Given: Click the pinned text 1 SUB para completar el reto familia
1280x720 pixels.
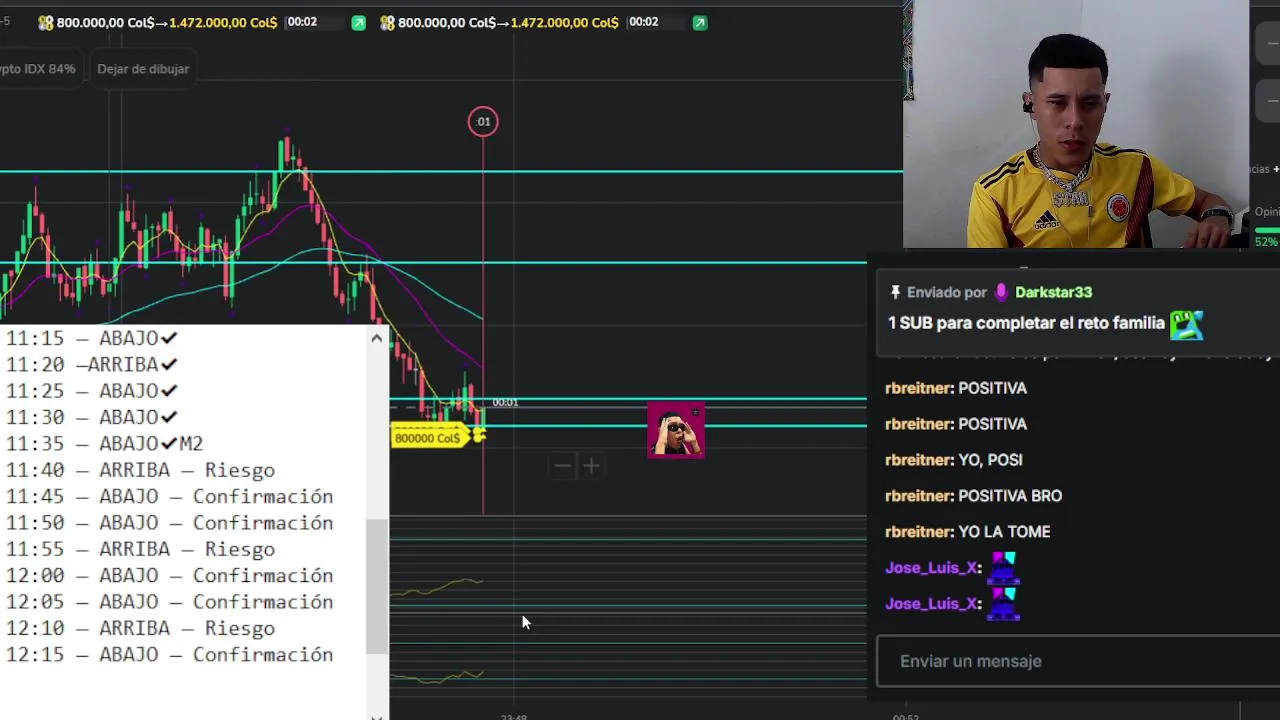Looking at the screenshot, I should pyautogui.click(x=1026, y=323).
